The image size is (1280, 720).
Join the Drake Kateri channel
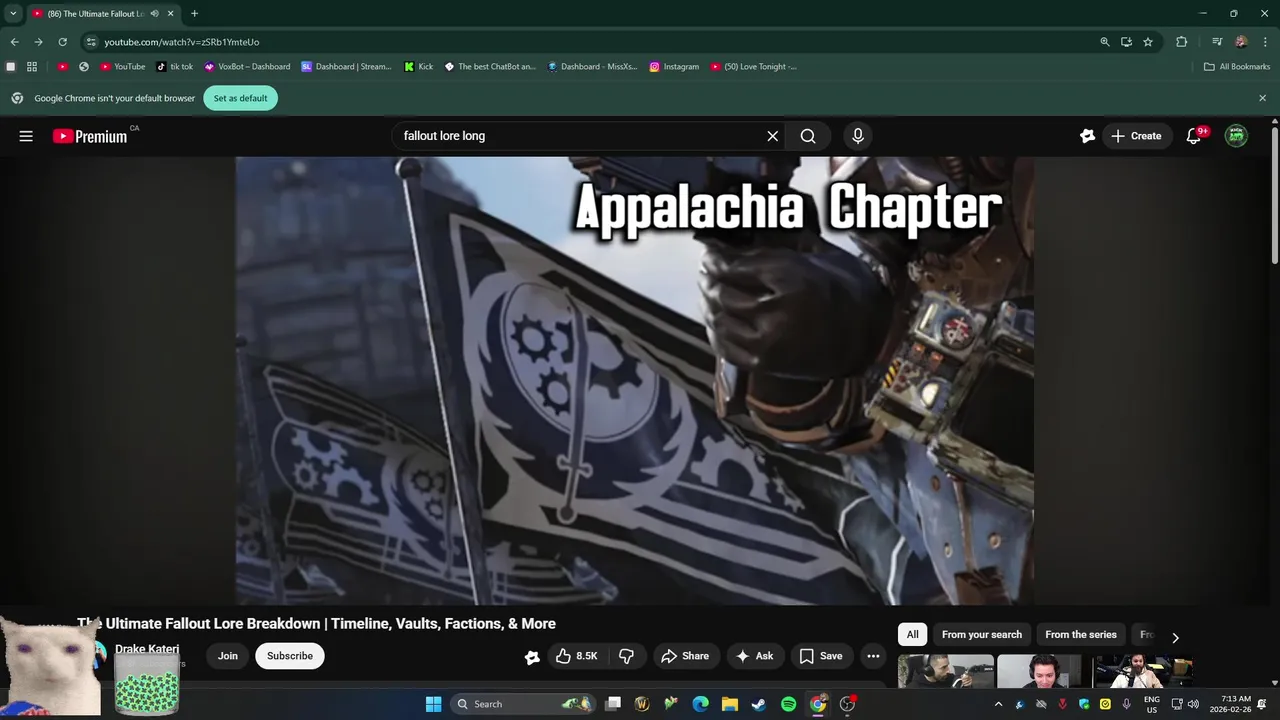[228, 656]
